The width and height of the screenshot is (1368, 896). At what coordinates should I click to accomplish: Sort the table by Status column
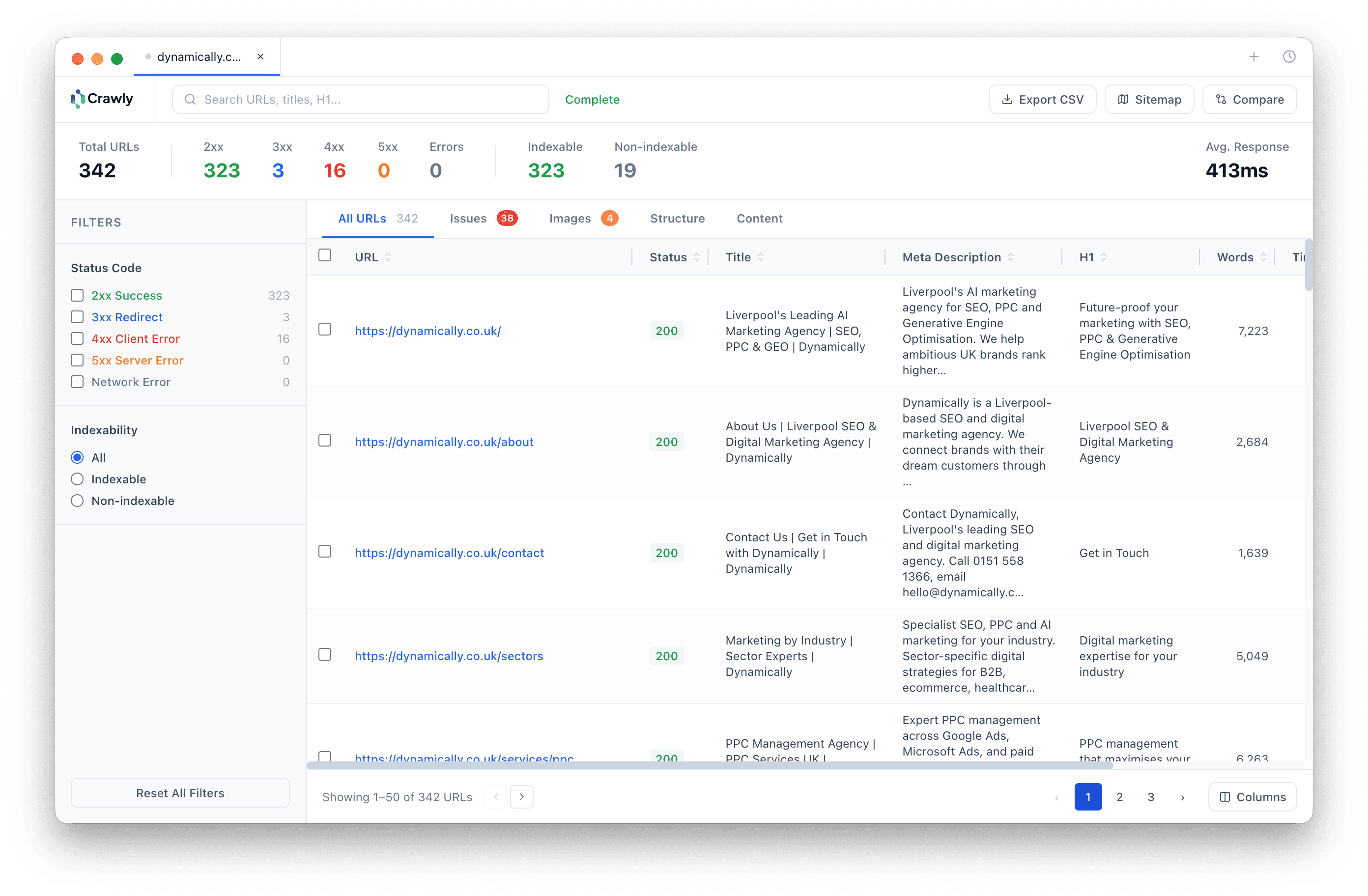pos(697,256)
